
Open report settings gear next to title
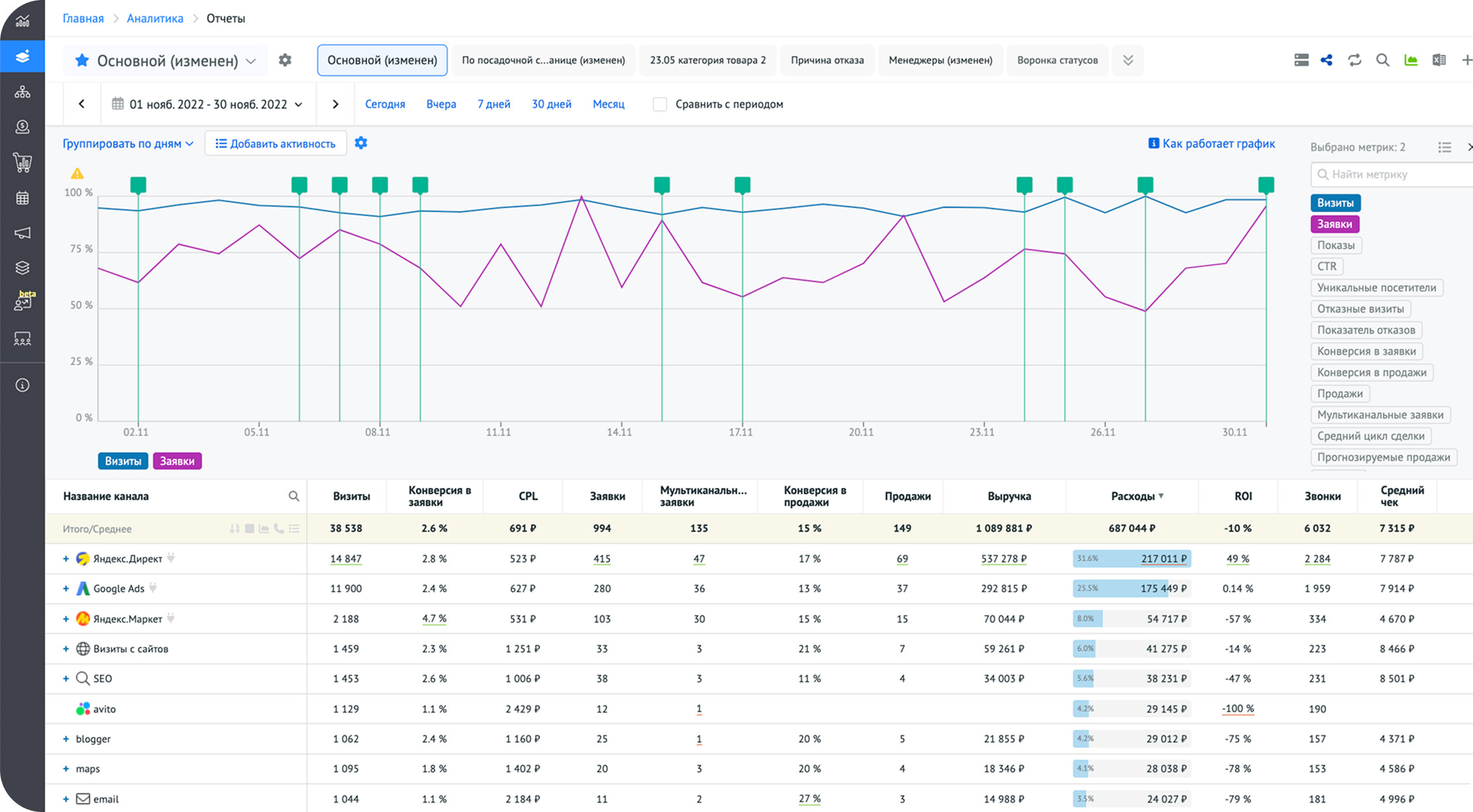[285, 60]
